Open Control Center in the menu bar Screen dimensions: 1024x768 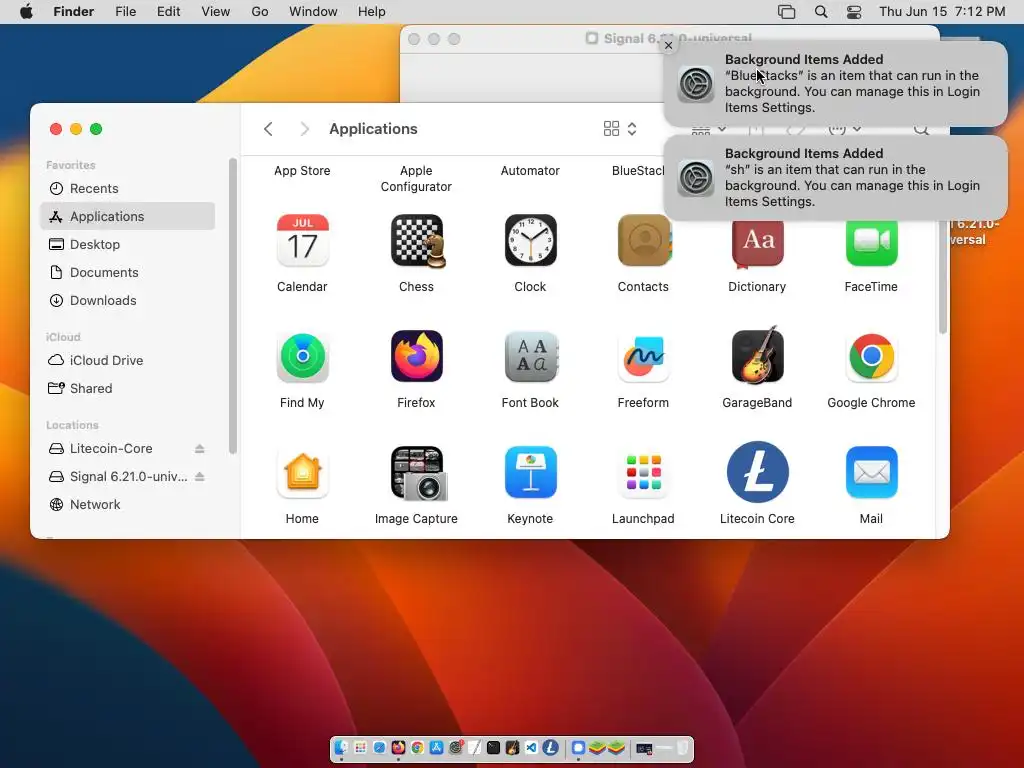pos(854,12)
